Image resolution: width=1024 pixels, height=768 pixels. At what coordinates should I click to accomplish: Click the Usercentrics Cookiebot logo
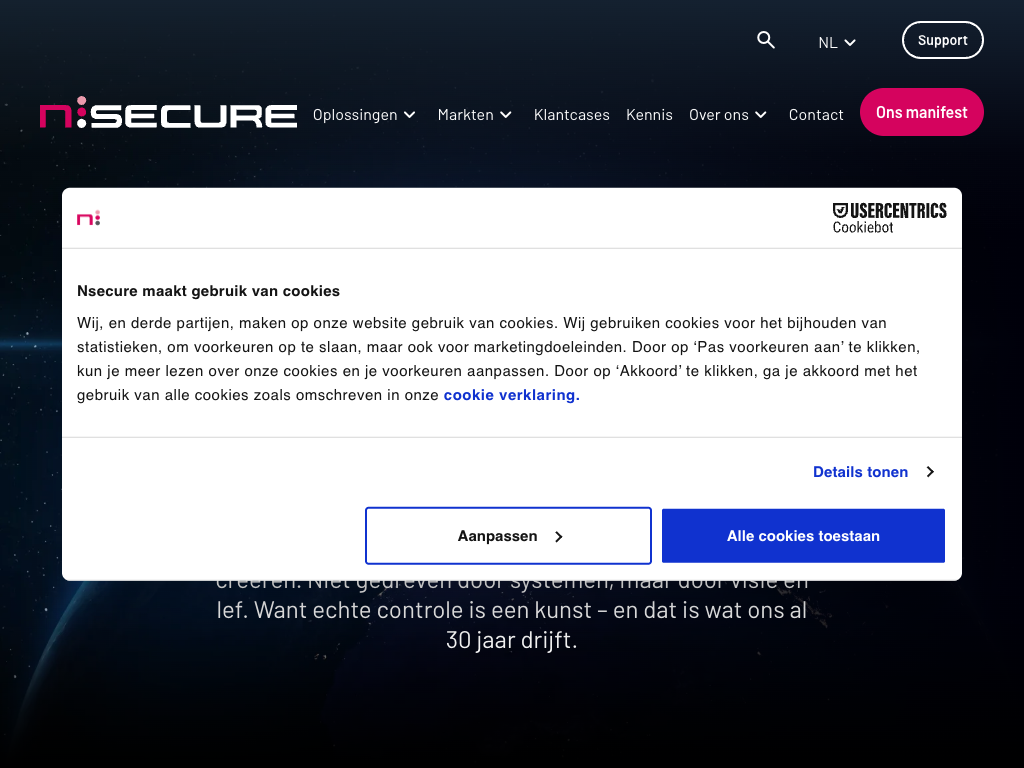coord(889,218)
